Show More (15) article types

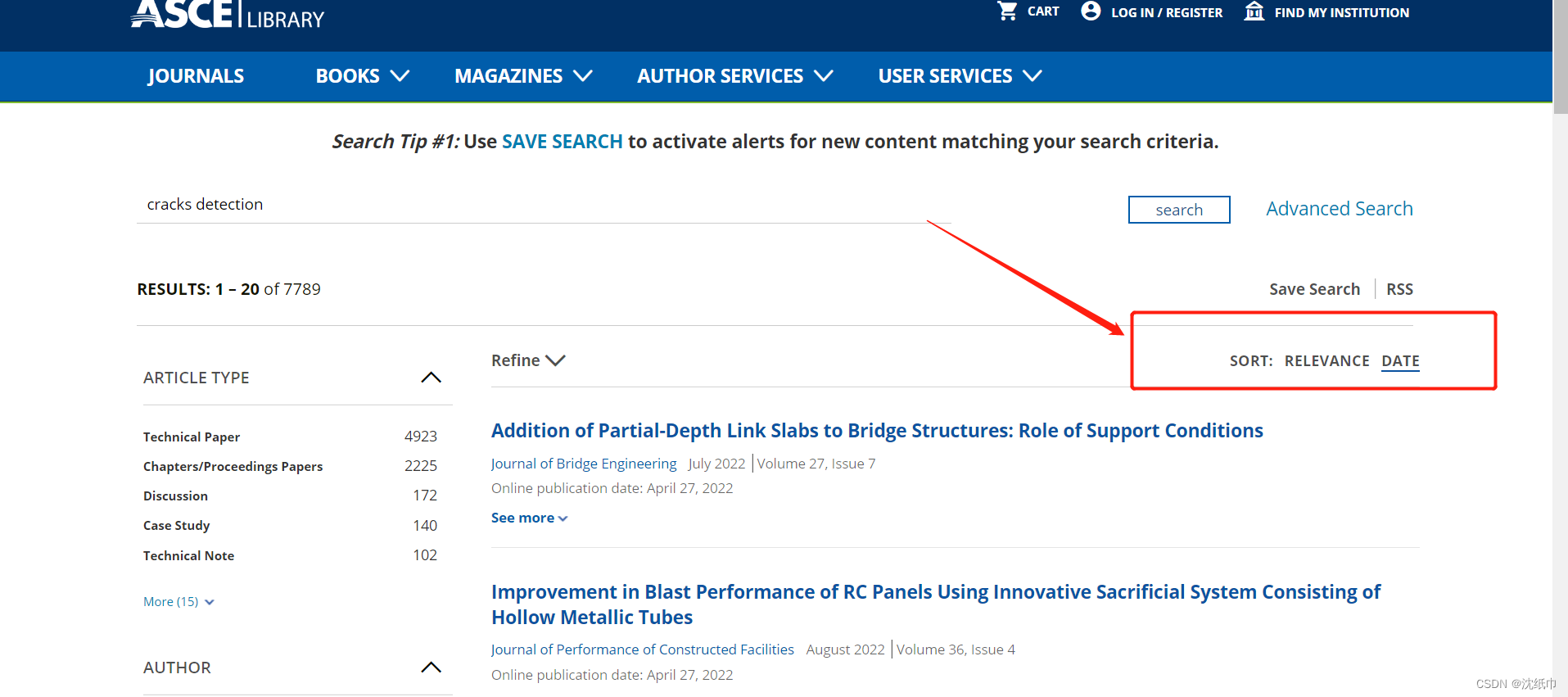tap(178, 602)
